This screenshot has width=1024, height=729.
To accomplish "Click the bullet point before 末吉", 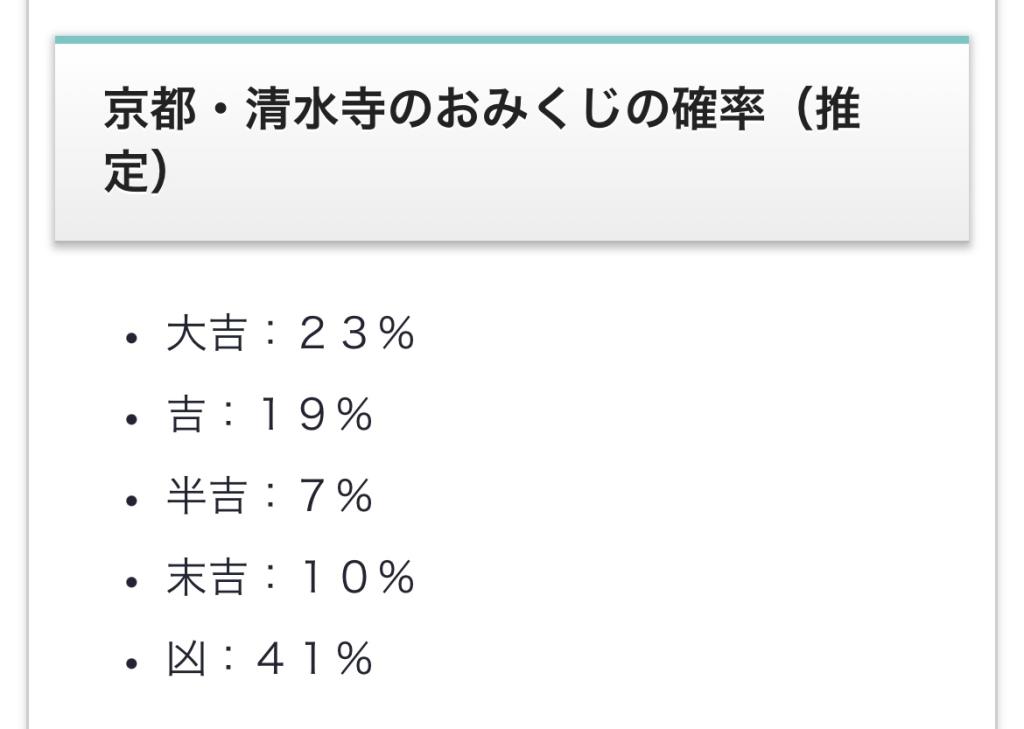I will pyautogui.click(x=132, y=581).
